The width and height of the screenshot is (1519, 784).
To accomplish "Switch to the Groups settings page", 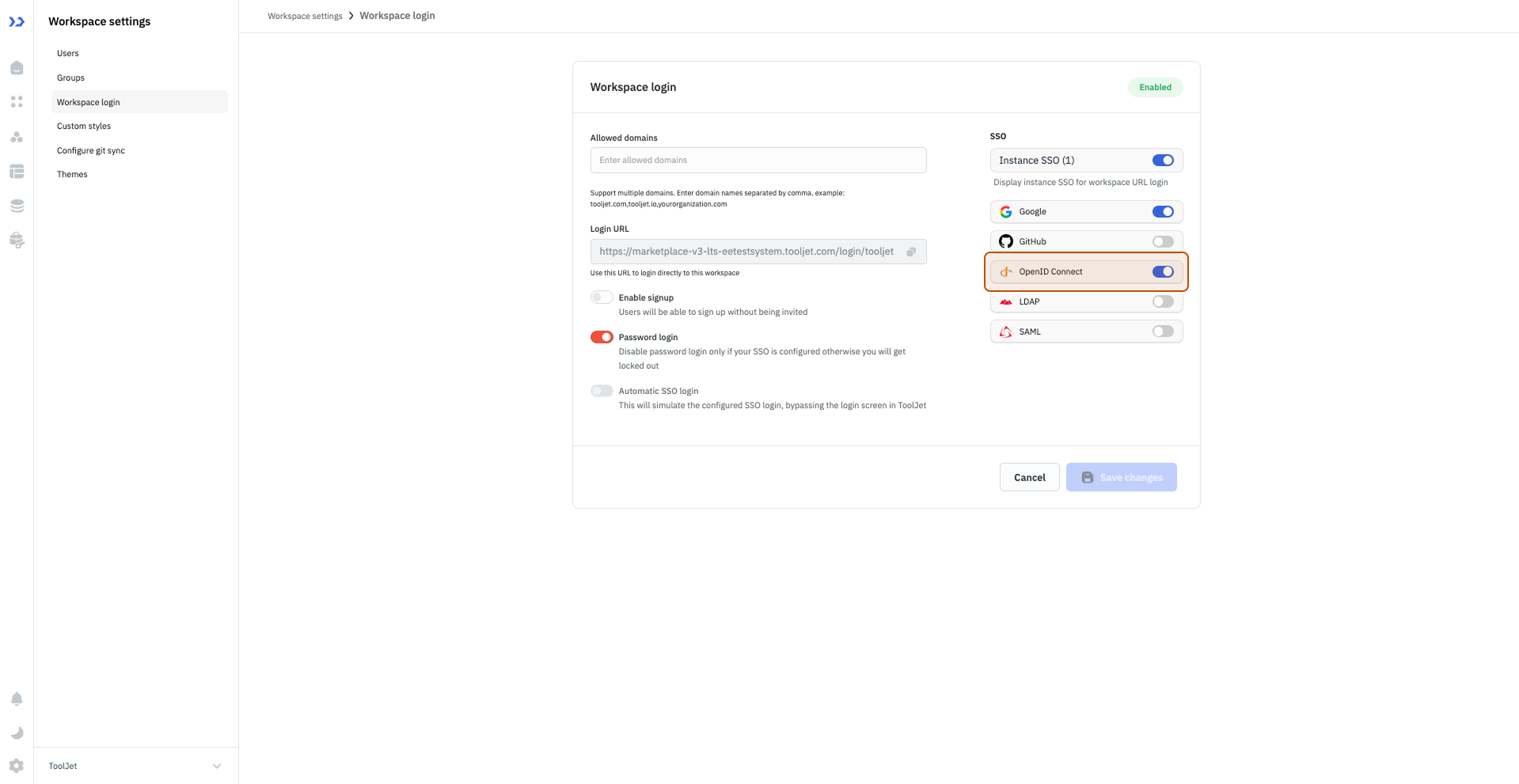I will tap(70, 77).
